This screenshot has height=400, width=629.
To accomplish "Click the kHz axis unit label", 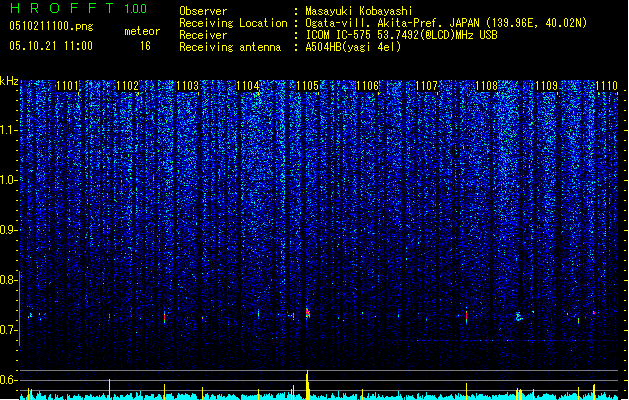I will coord(9,81).
